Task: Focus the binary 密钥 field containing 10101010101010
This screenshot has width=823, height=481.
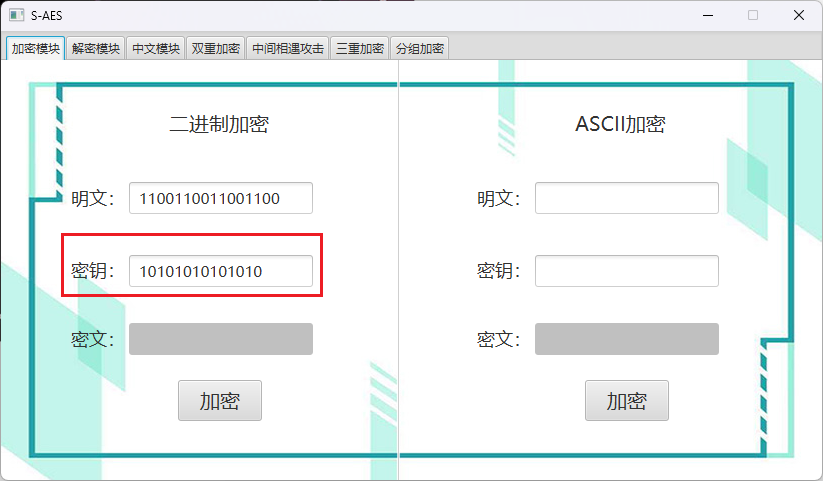Action: pos(220,270)
